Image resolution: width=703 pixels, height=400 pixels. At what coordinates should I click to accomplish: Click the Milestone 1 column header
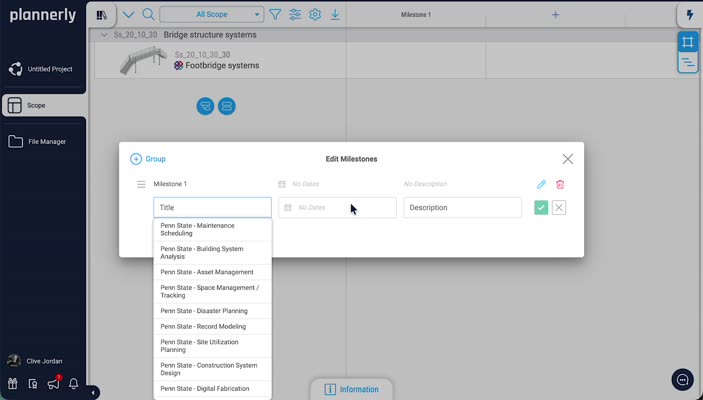tap(416, 15)
